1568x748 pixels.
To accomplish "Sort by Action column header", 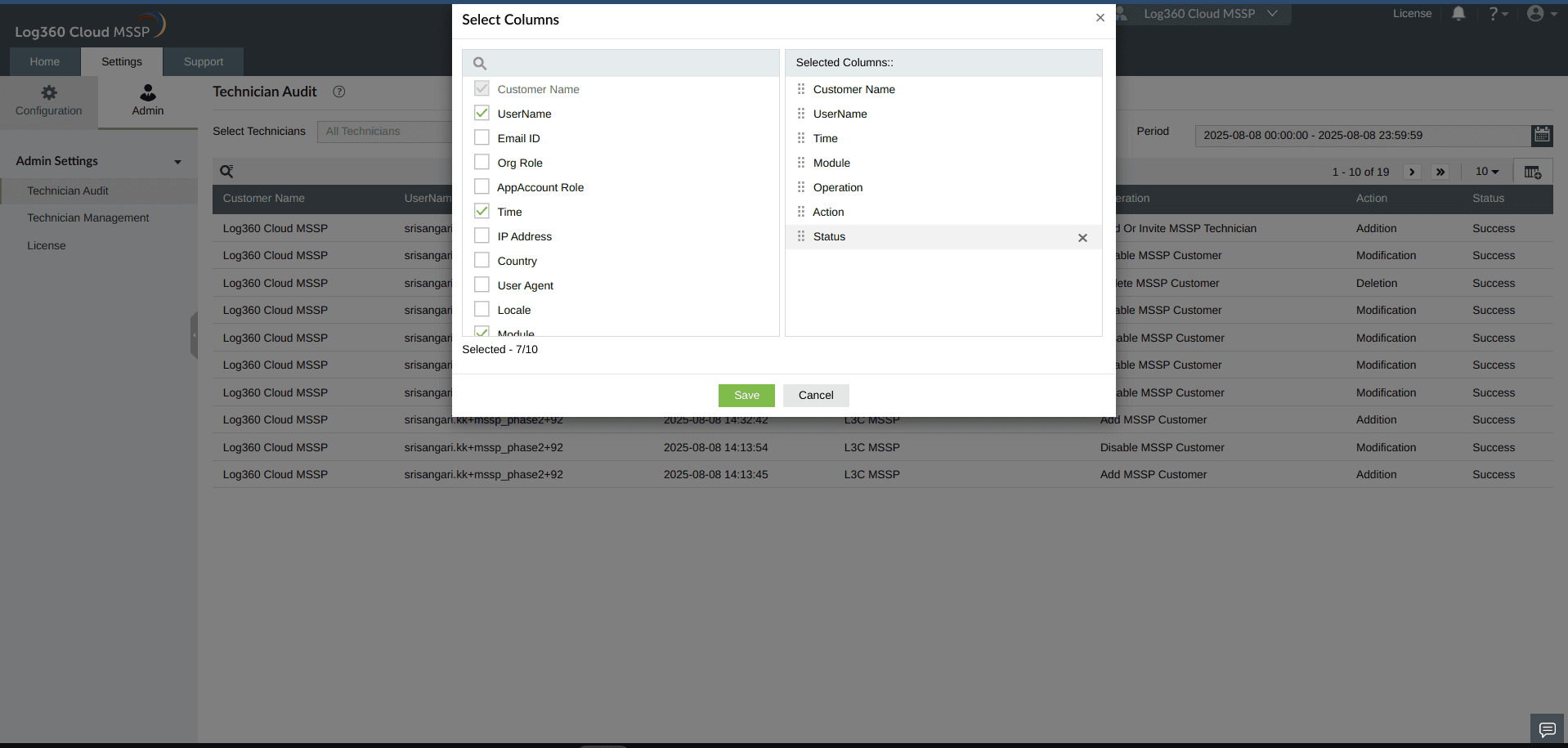I will (x=1372, y=198).
